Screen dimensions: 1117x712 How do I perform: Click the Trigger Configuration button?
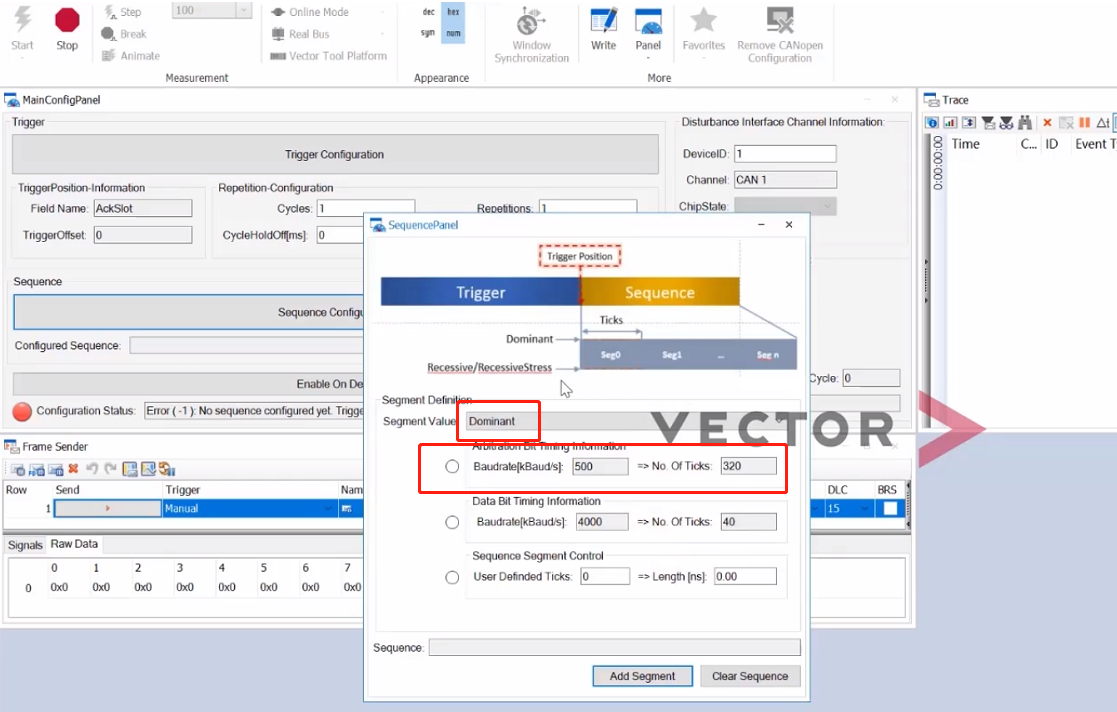(x=335, y=154)
